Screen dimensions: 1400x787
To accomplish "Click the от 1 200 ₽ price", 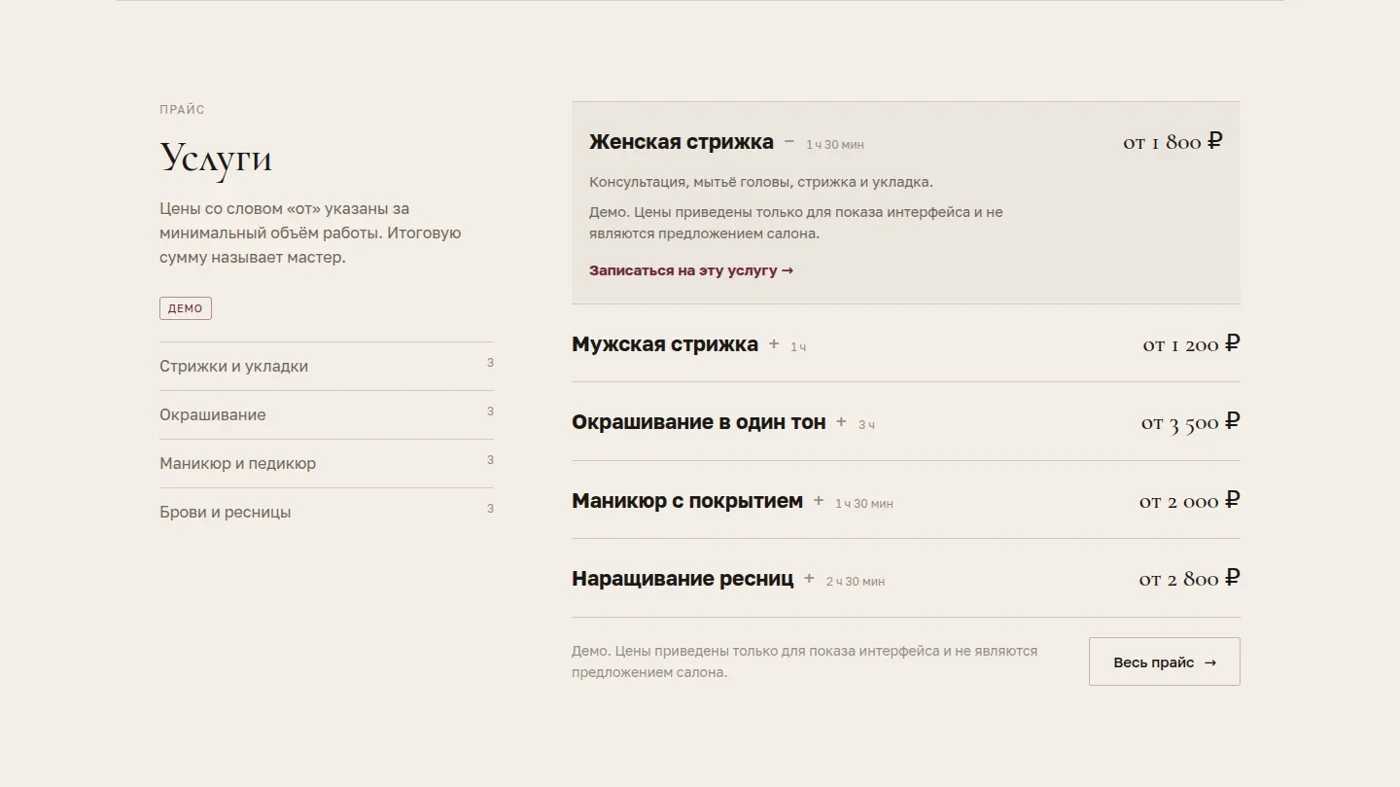I will pyautogui.click(x=1191, y=344).
